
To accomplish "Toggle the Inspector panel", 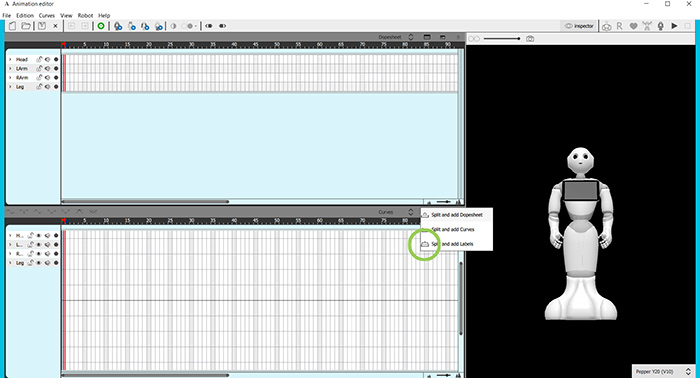I will pyautogui.click(x=579, y=26).
